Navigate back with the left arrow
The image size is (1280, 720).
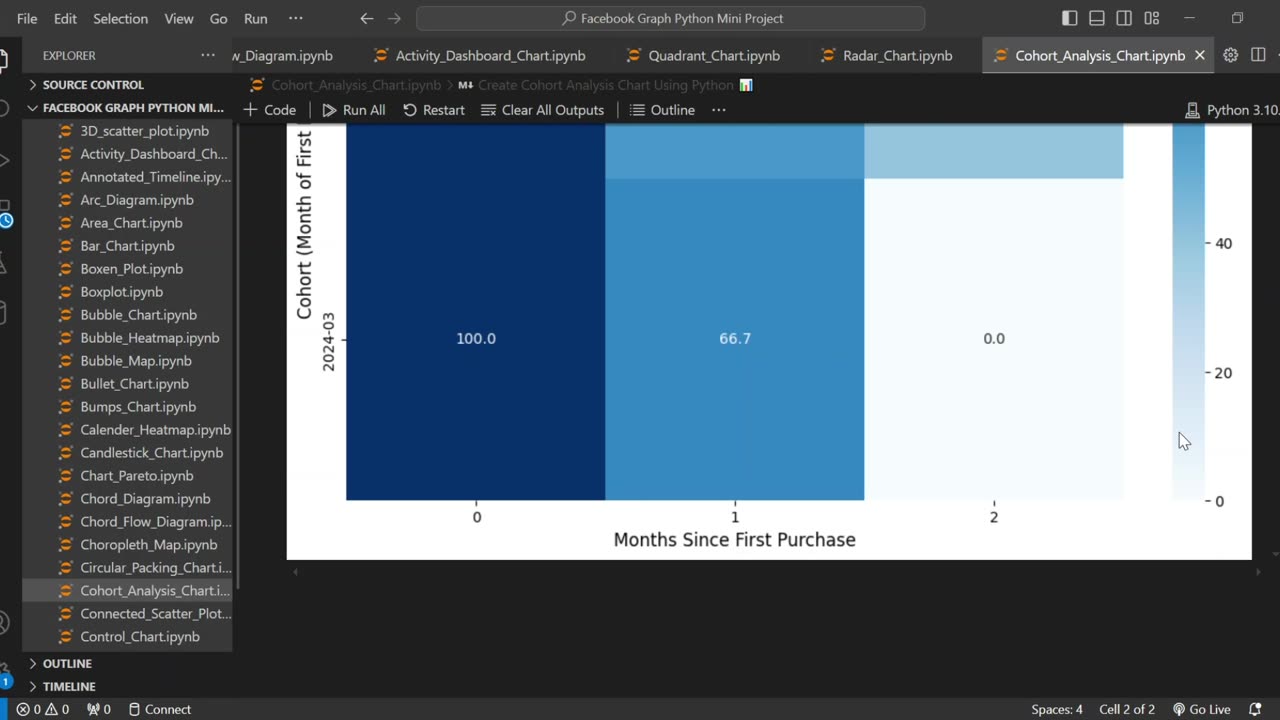point(366,18)
